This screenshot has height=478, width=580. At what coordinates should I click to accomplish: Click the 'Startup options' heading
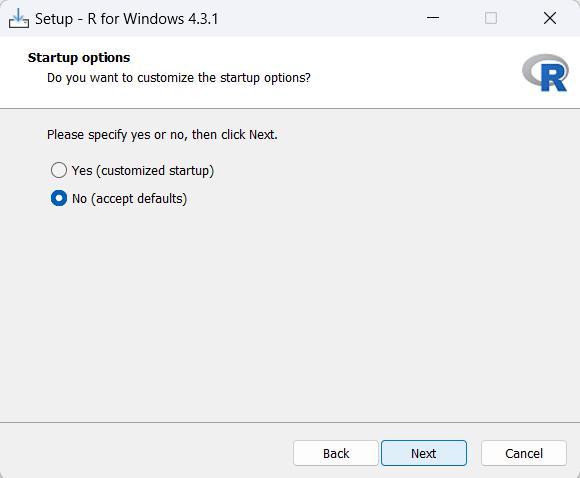[x=79, y=58]
